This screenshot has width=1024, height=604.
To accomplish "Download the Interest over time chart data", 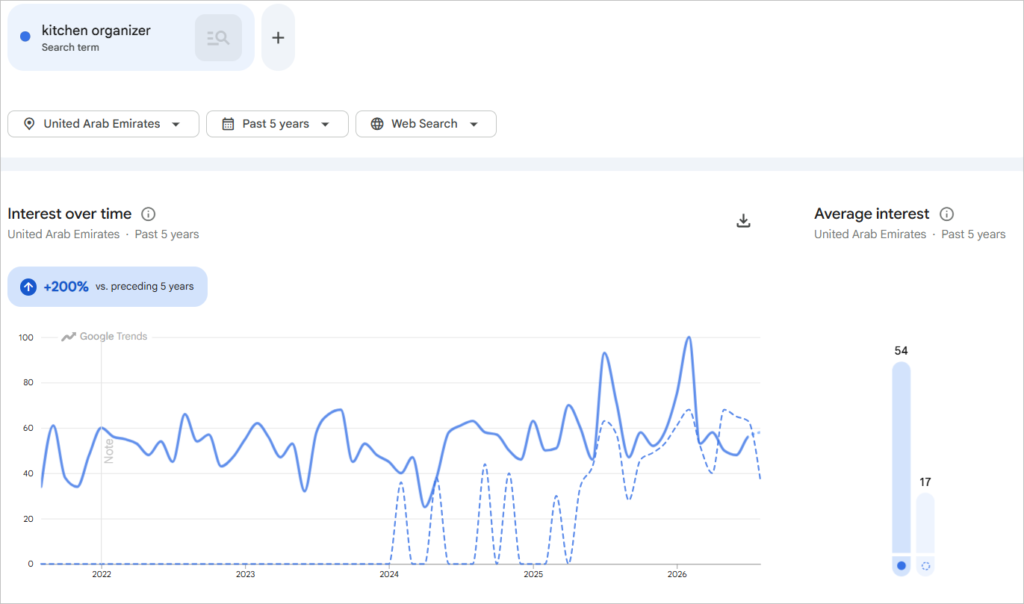I will click(743, 221).
